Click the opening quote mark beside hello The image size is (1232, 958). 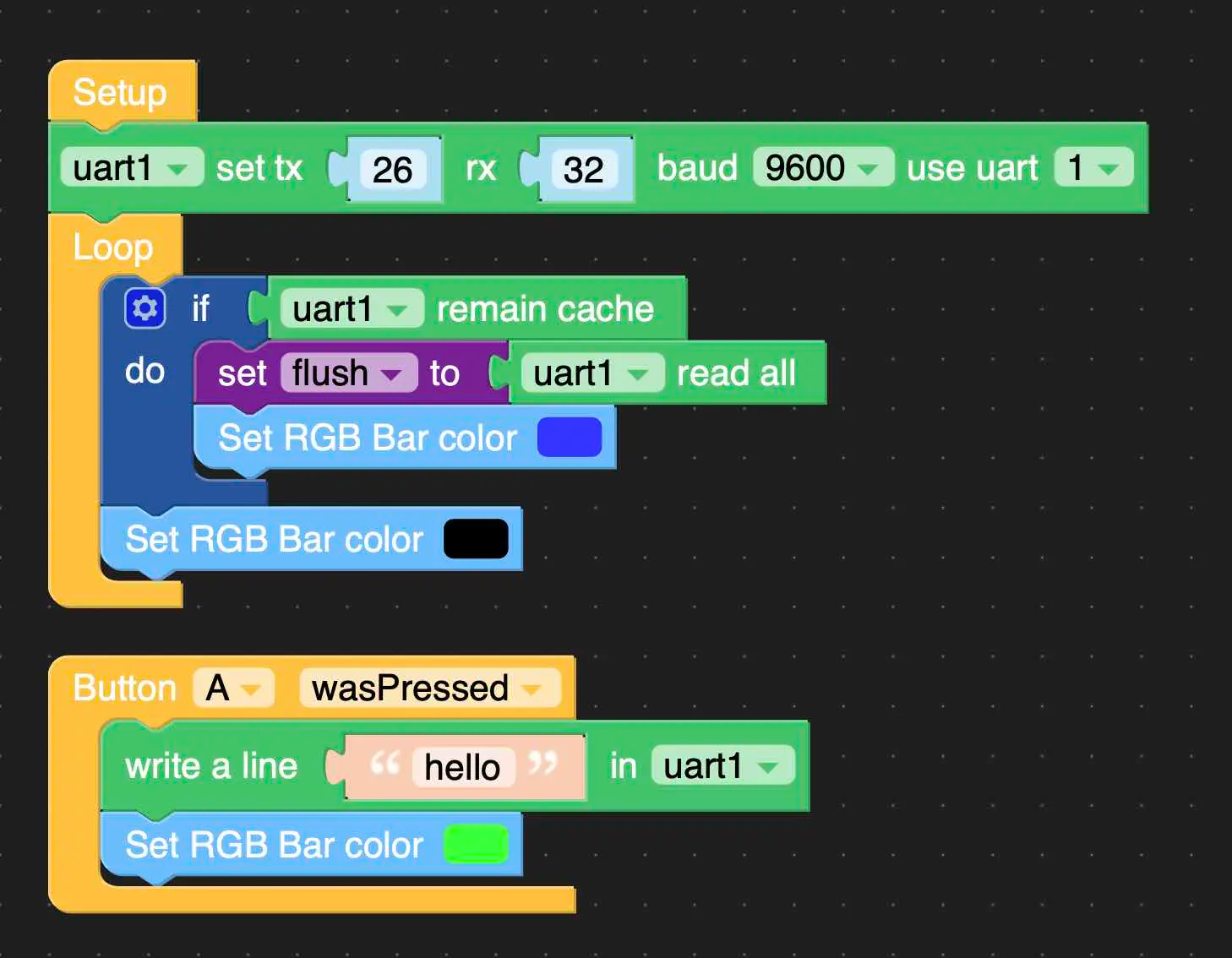(384, 765)
